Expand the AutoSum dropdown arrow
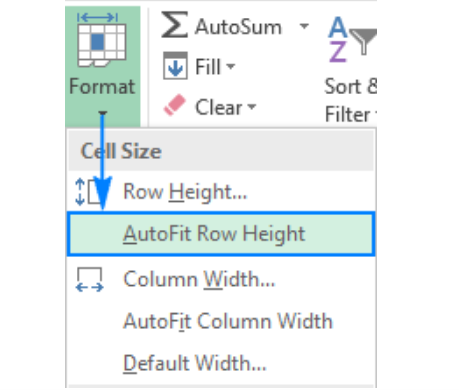The width and height of the screenshot is (459, 390). (x=304, y=26)
